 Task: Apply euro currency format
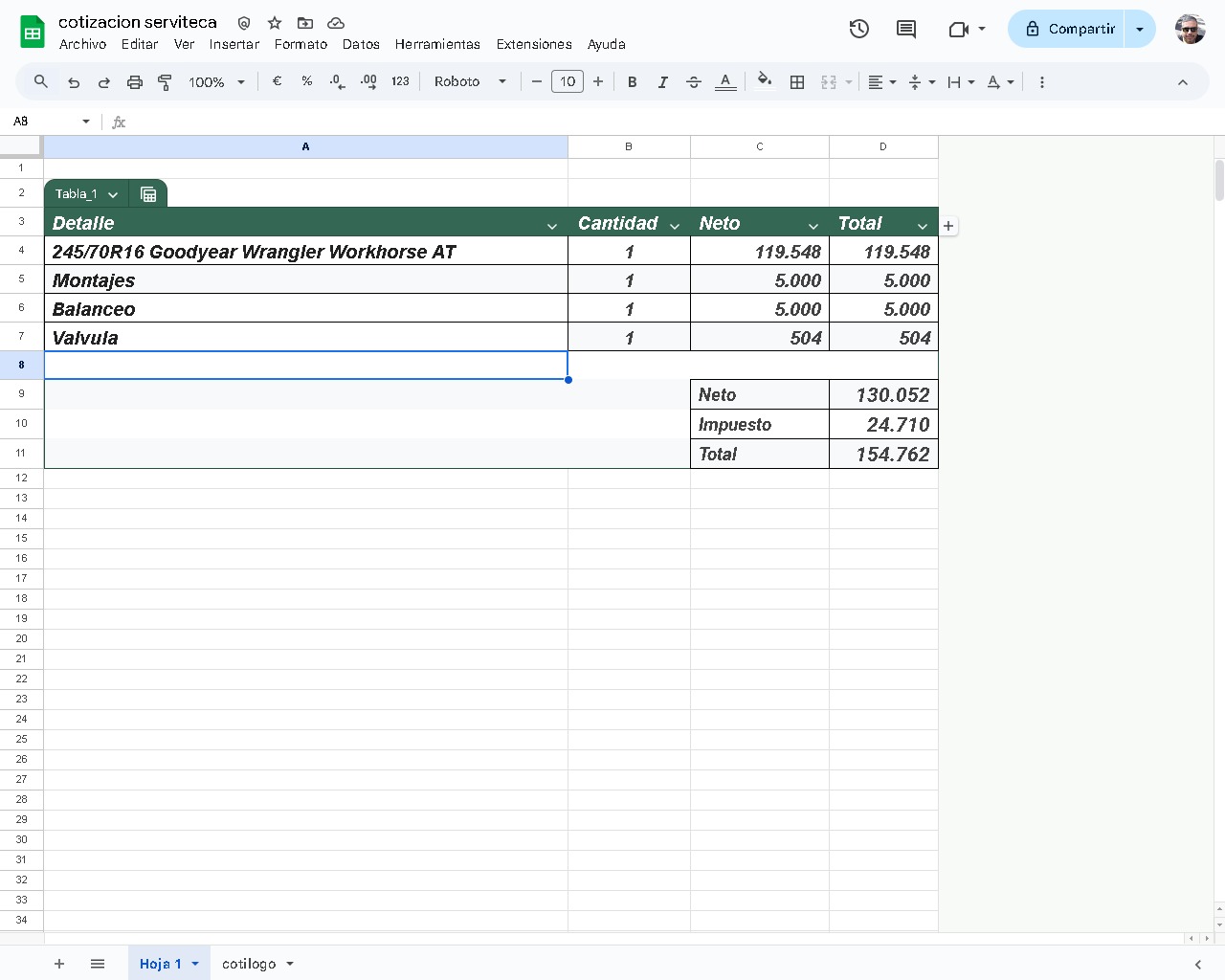click(277, 82)
